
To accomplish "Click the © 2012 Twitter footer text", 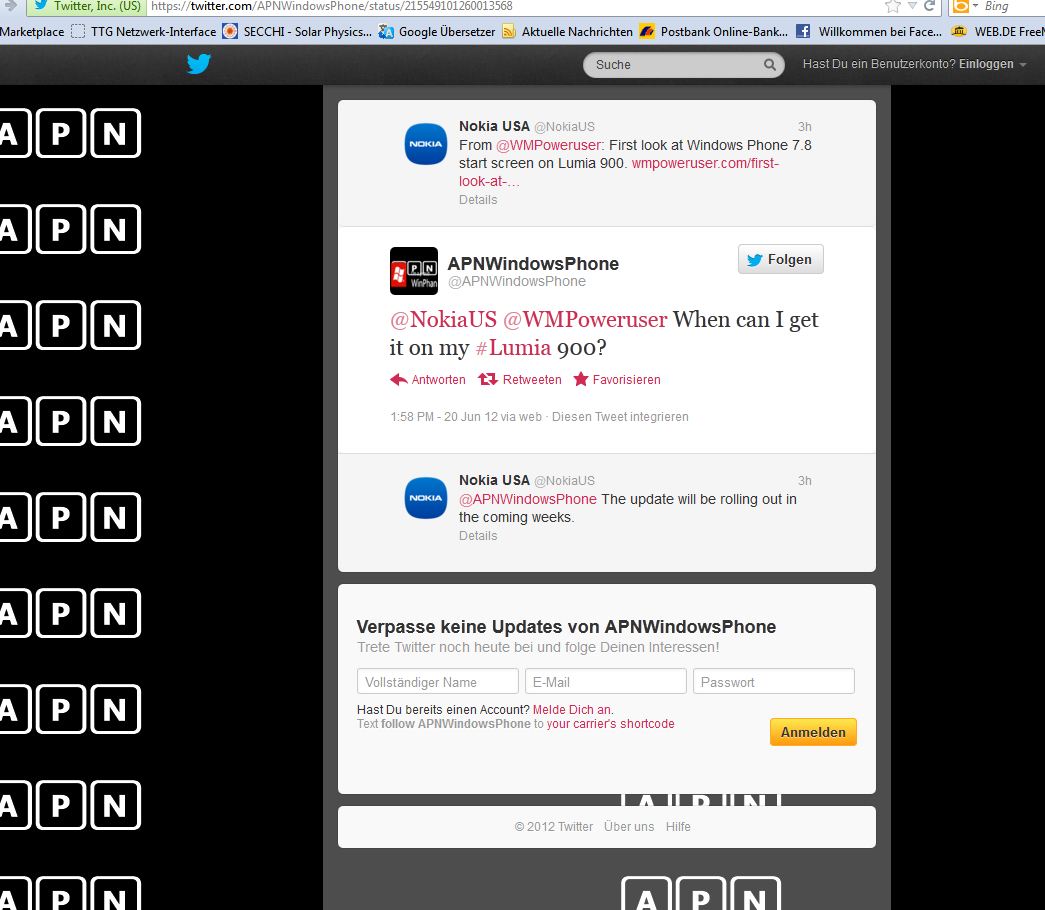I will pos(554,827).
